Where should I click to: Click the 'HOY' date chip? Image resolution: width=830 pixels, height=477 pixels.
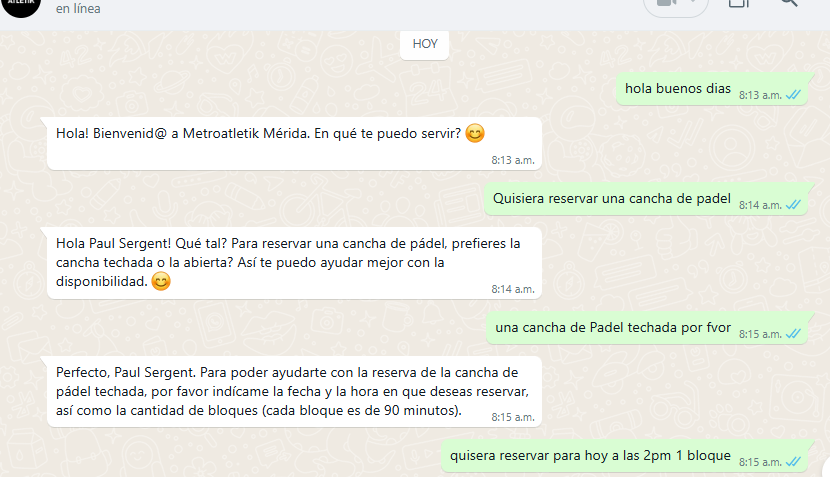pyautogui.click(x=425, y=44)
